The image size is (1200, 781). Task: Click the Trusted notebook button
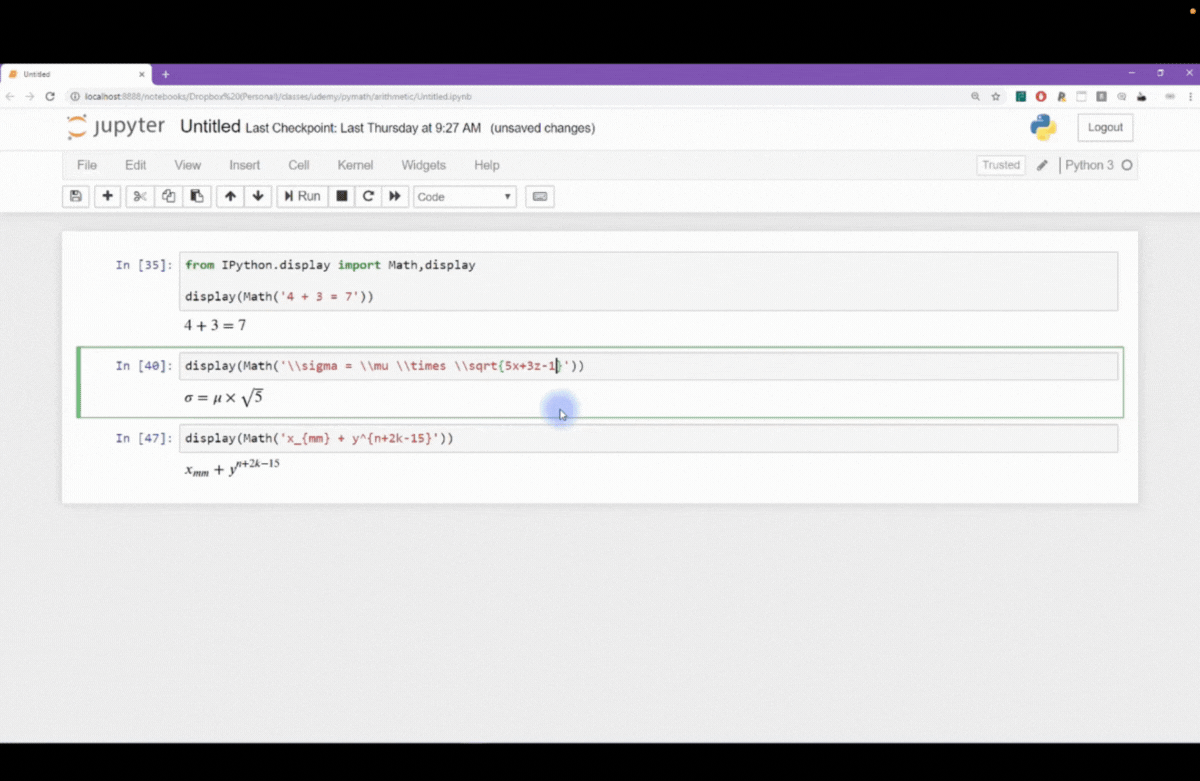coord(1001,165)
